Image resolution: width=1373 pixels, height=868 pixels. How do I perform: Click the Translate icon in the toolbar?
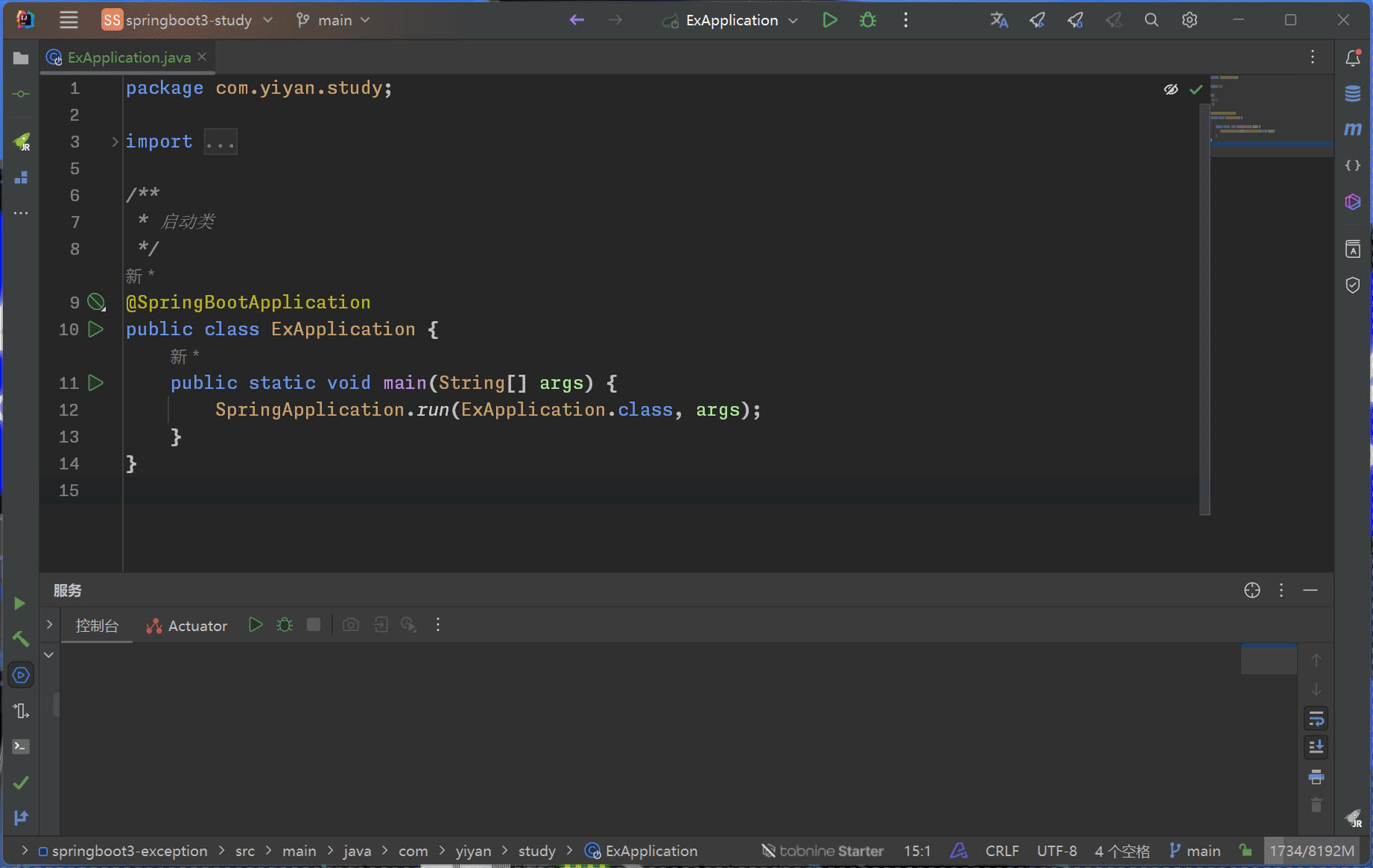coord(999,20)
